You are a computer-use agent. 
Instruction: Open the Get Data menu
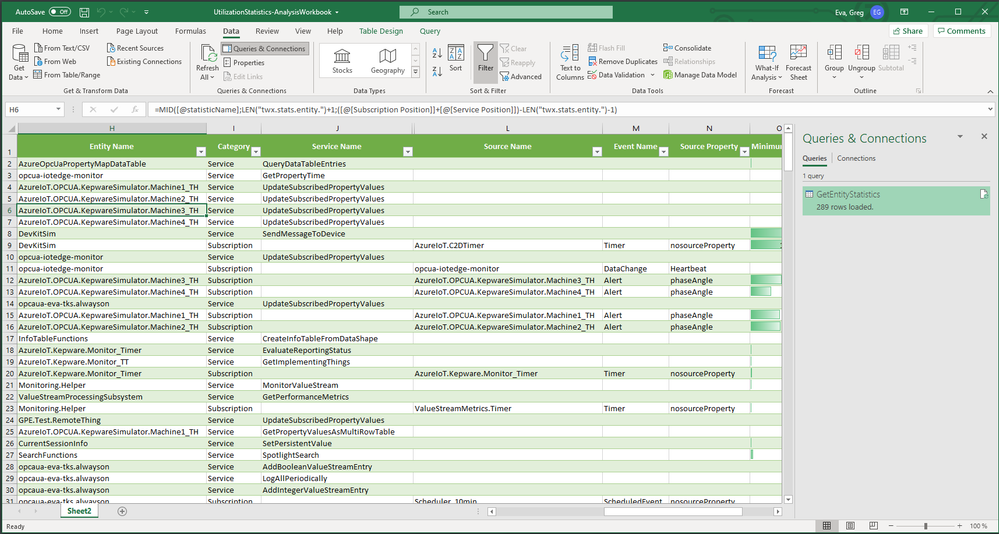click(x=19, y=63)
